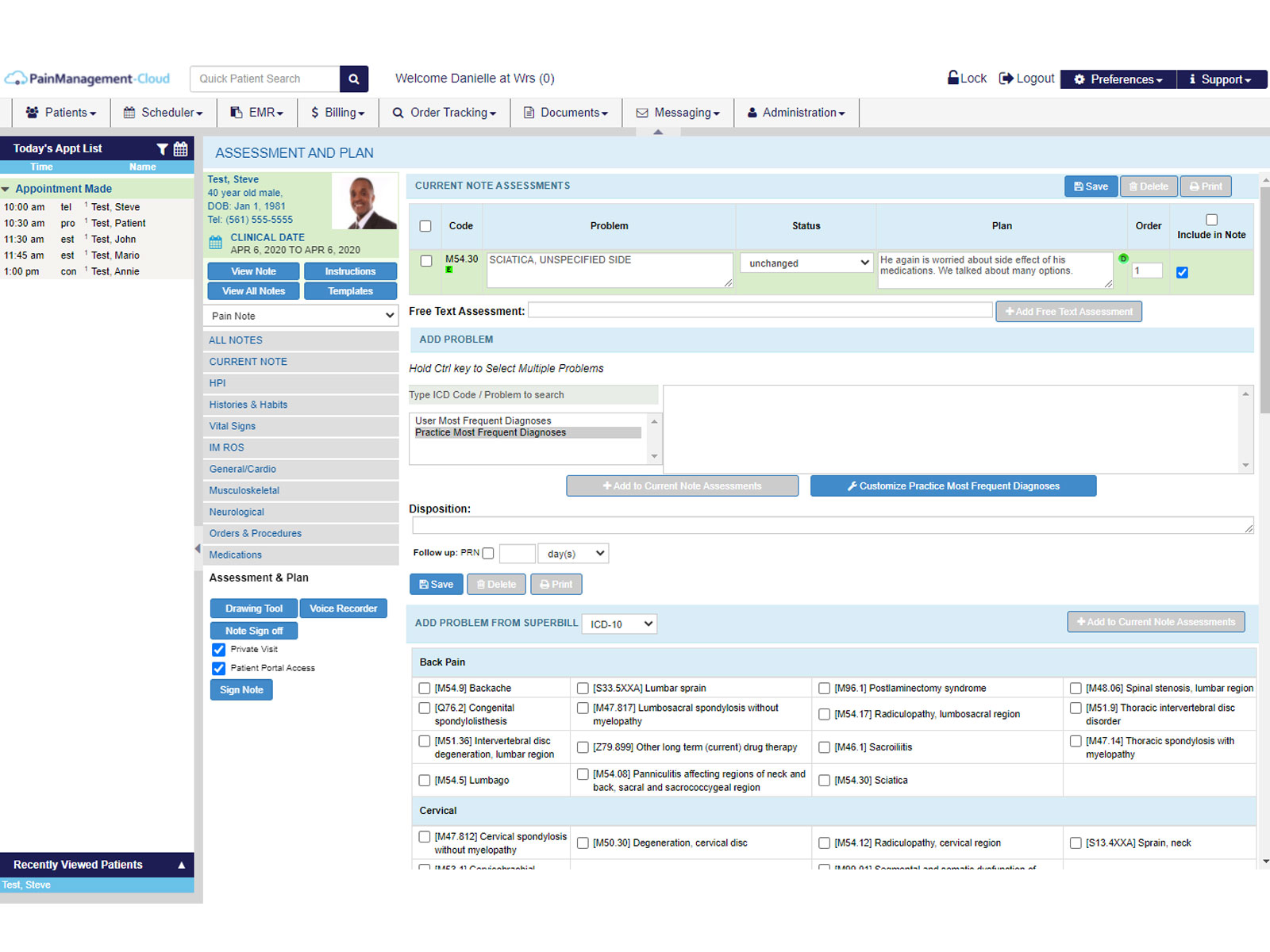
Task: Collapse the top navigation bar arrow
Action: click(x=658, y=132)
